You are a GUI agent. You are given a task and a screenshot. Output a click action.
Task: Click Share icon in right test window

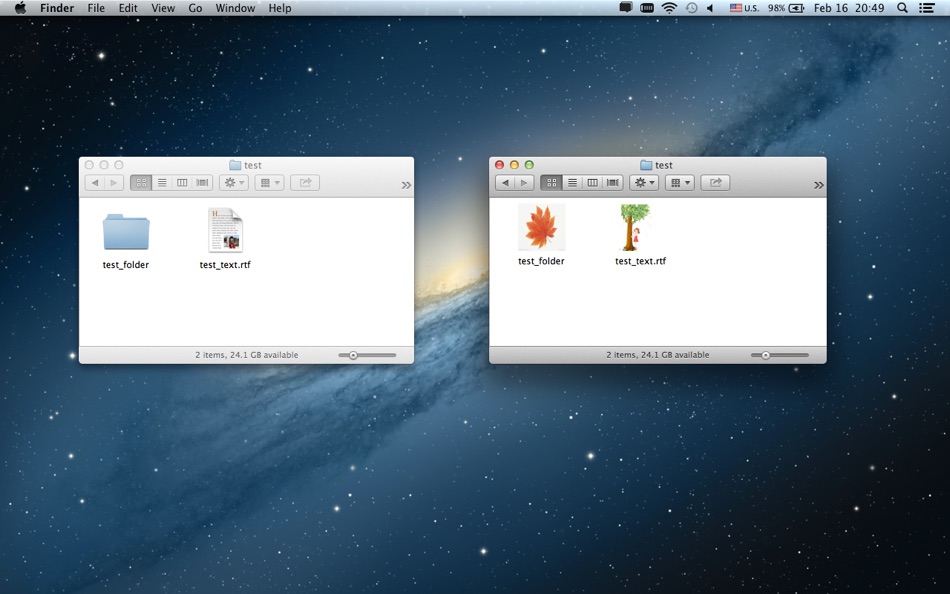[x=716, y=182]
